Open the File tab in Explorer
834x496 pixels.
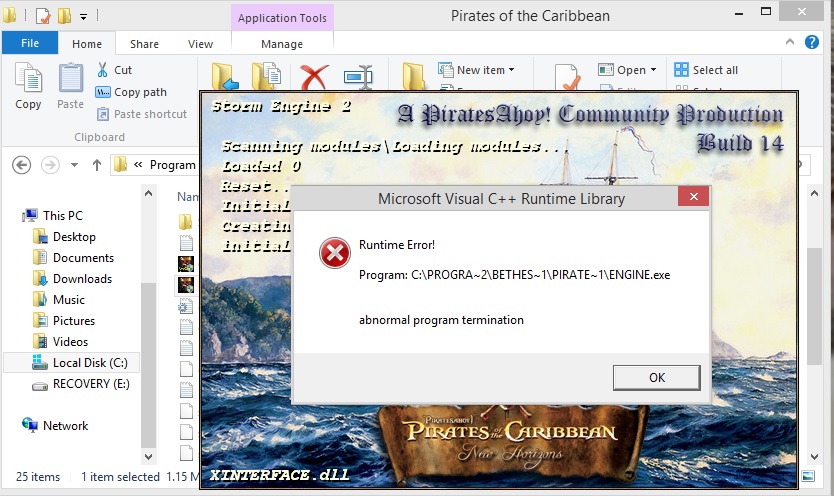pos(30,43)
